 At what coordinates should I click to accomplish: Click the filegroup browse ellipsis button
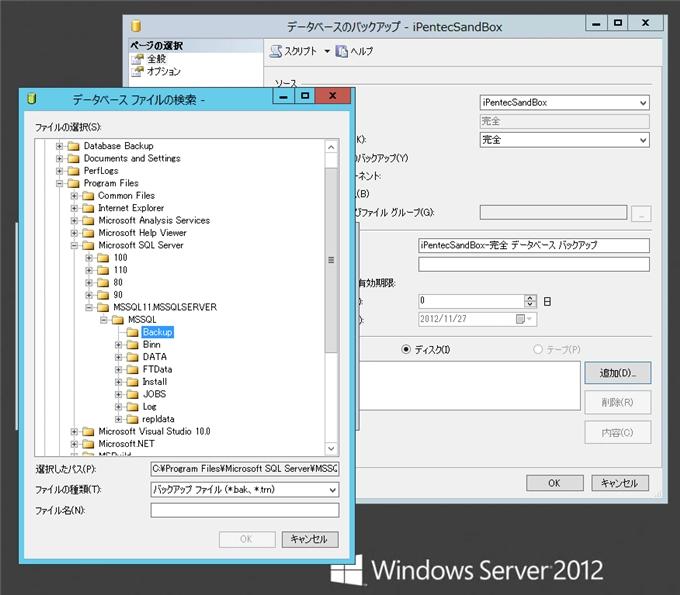(x=641, y=213)
